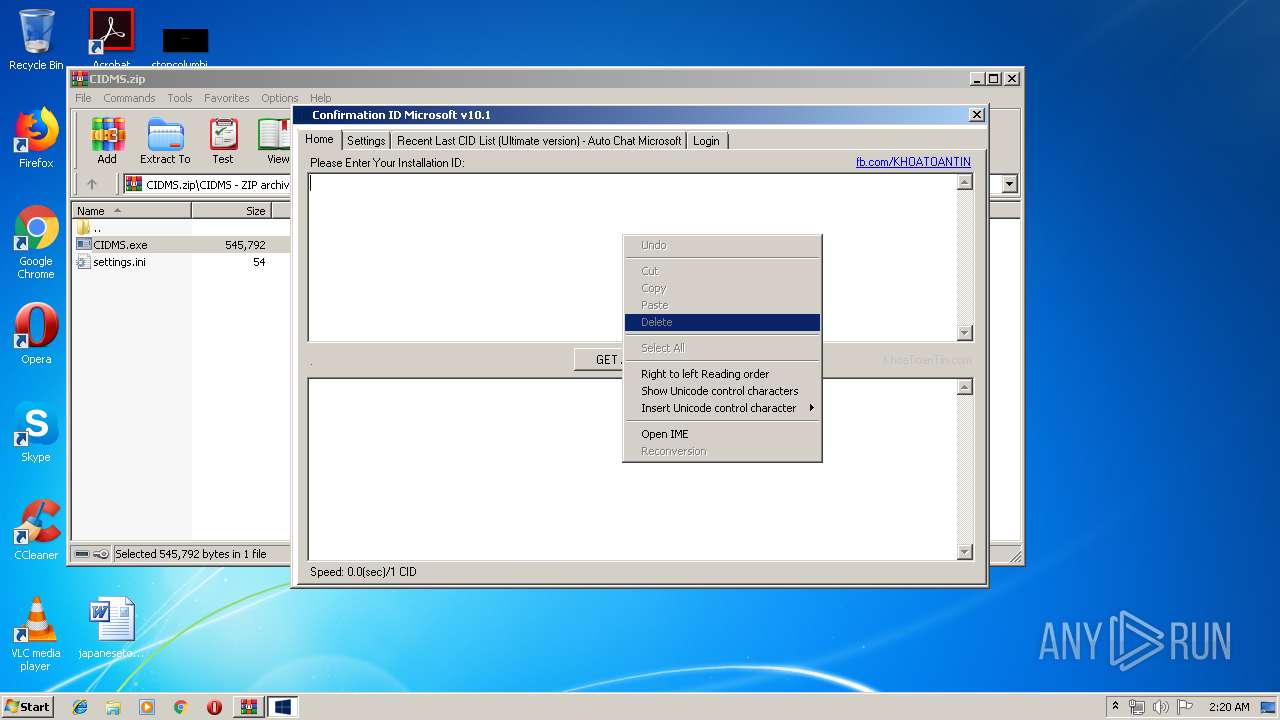The height and width of the screenshot is (720, 1280).
Task: Open Windows Explorer from taskbar
Action: 113,707
